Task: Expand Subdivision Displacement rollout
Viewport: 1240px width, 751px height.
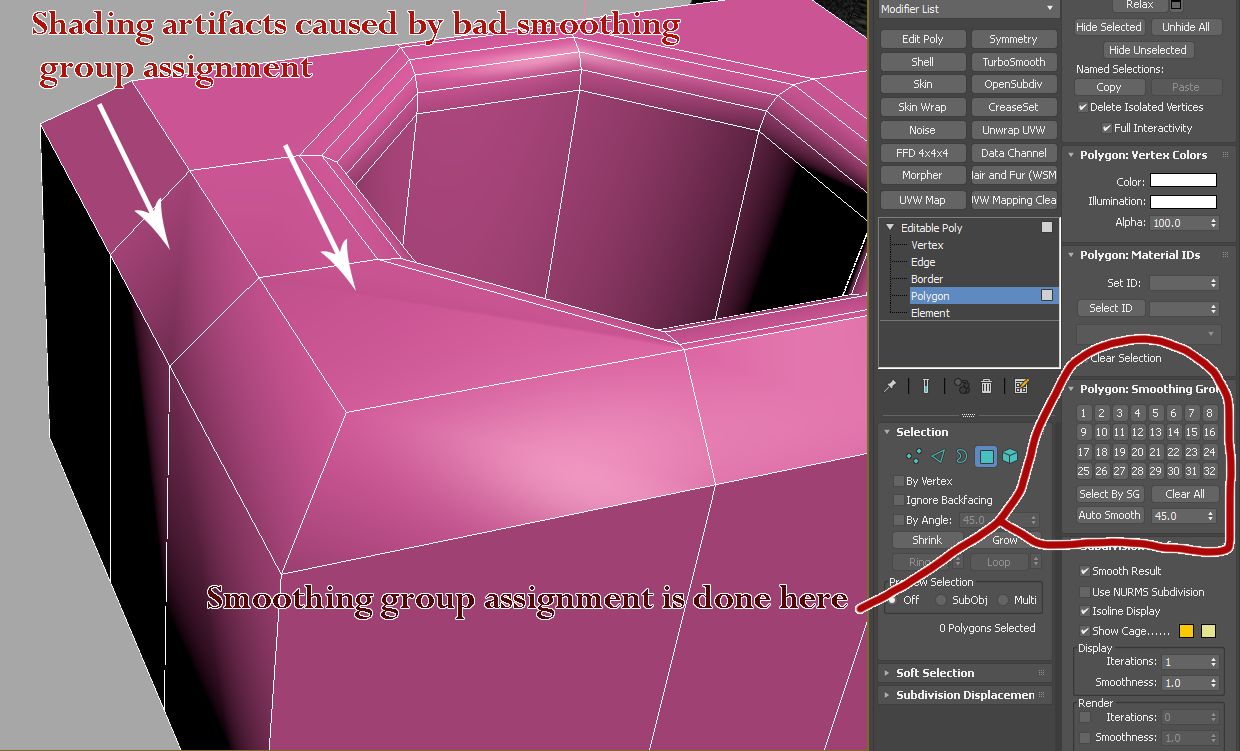Action: tap(887, 695)
